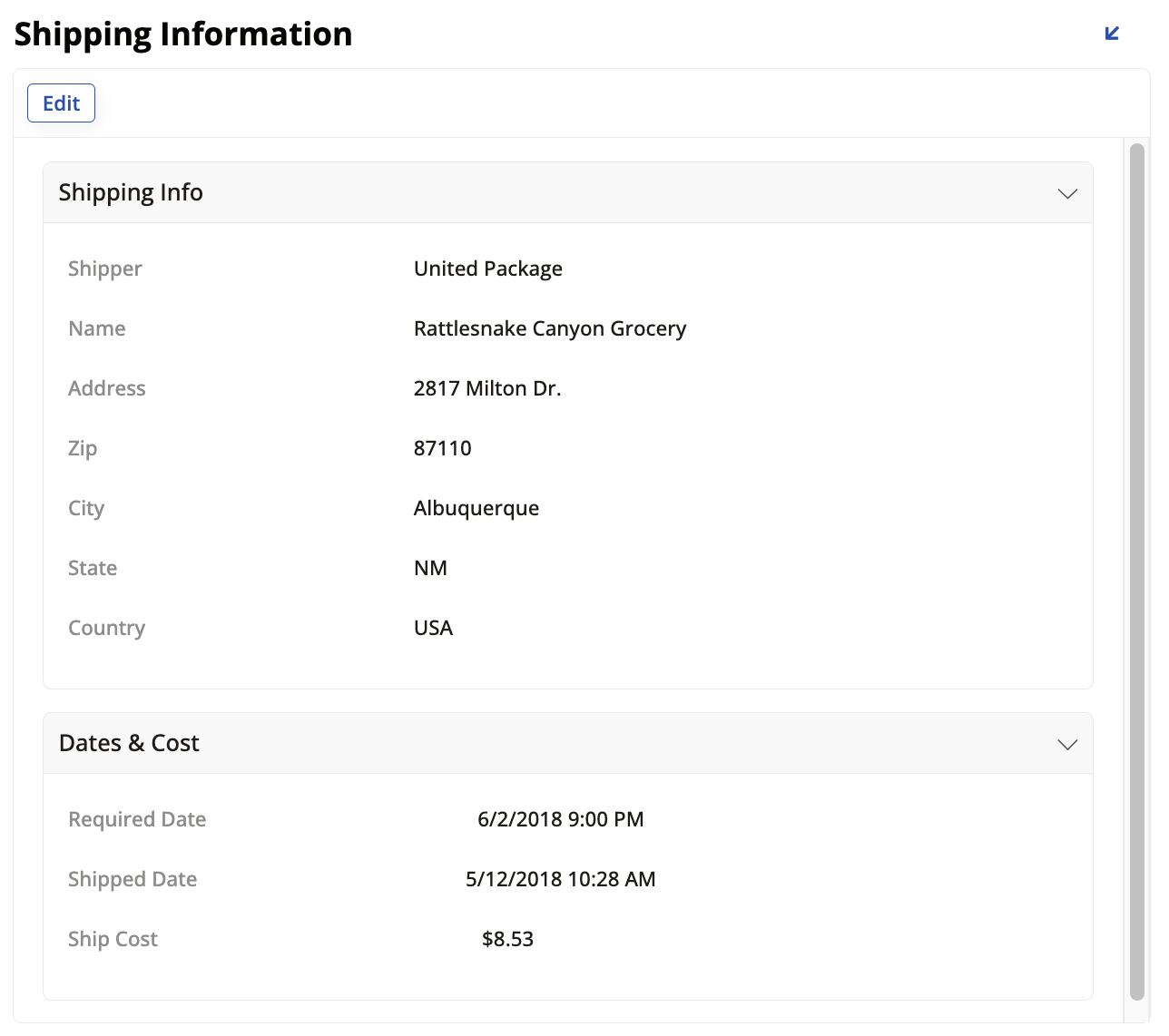Click the Shipper field label
1169x1036 pixels.
104,269
